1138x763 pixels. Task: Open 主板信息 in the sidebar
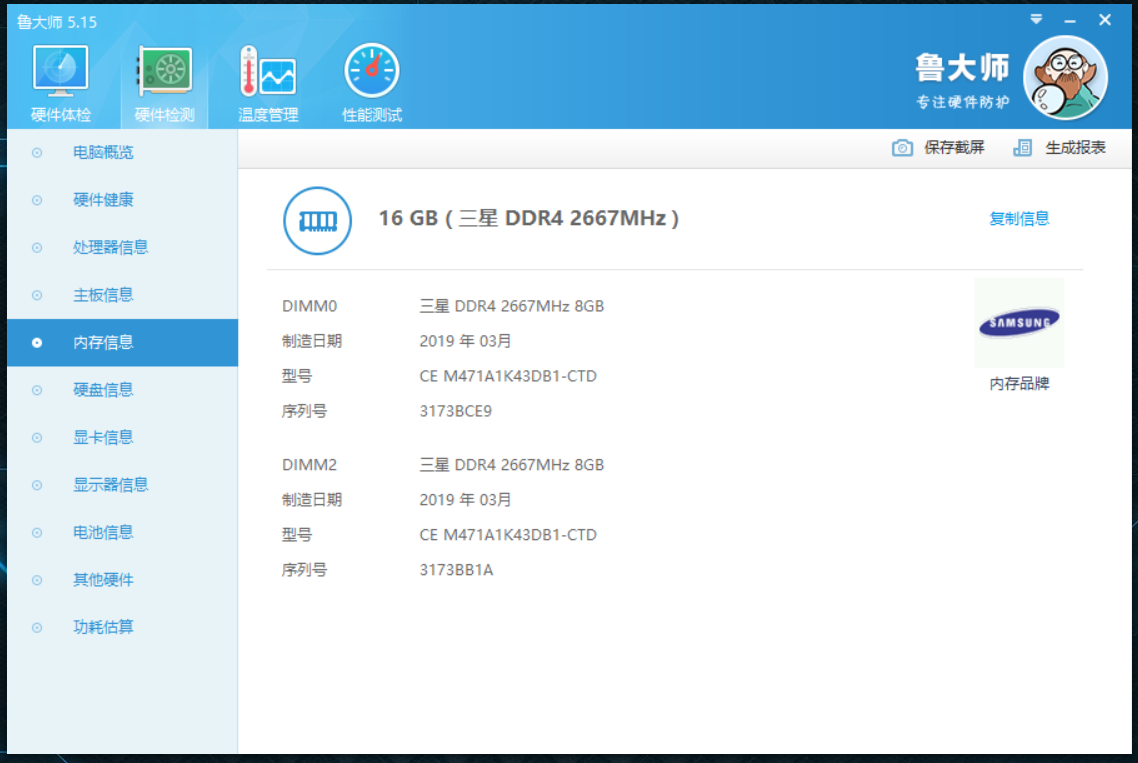123,295
